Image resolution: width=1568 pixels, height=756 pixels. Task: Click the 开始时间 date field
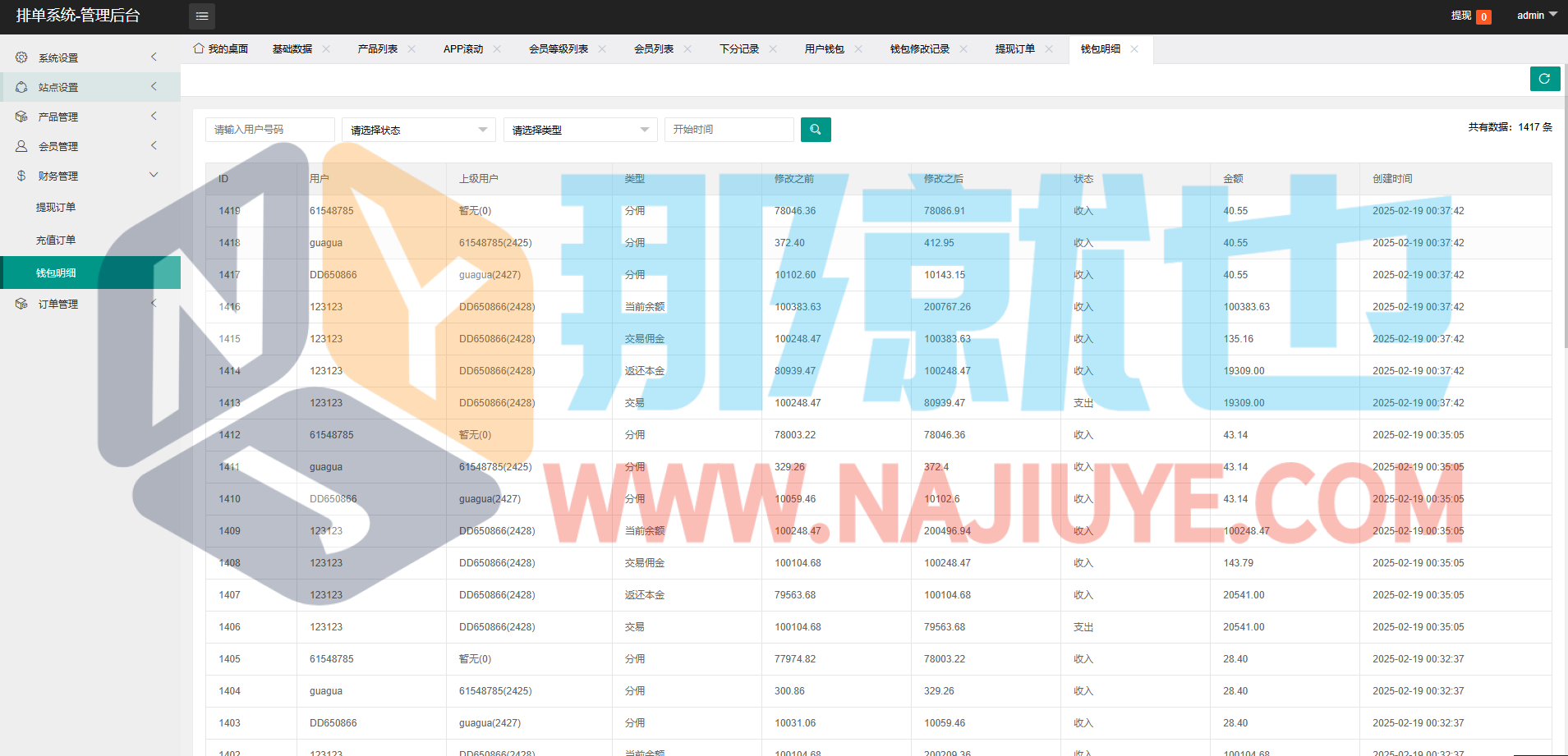click(x=729, y=130)
